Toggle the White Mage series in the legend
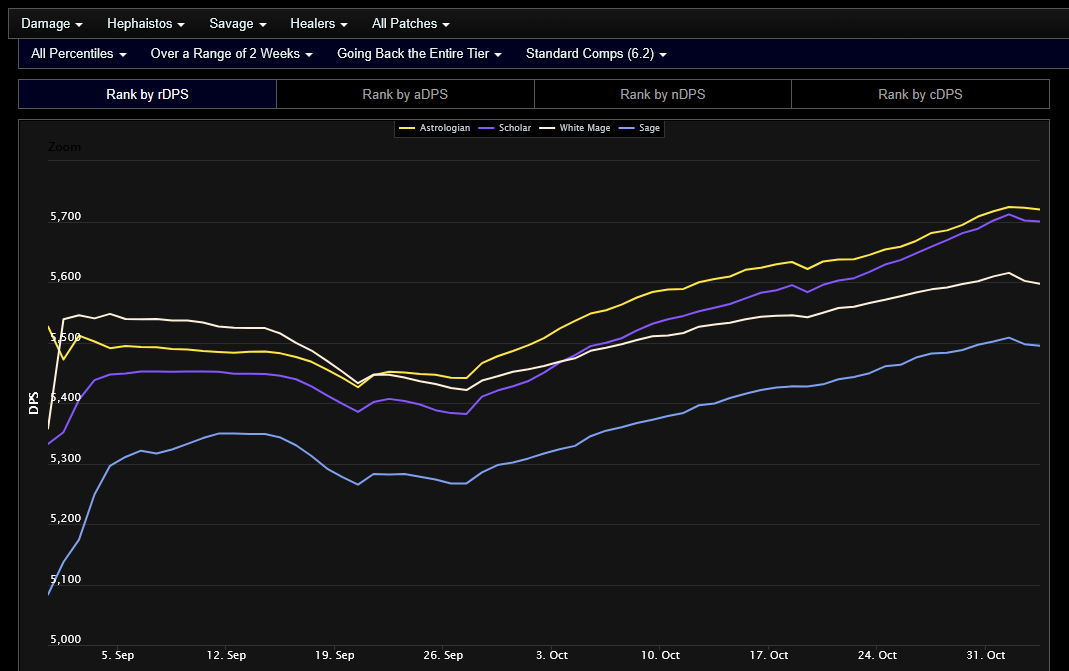Screen dimensions: 1069x671 (575, 128)
